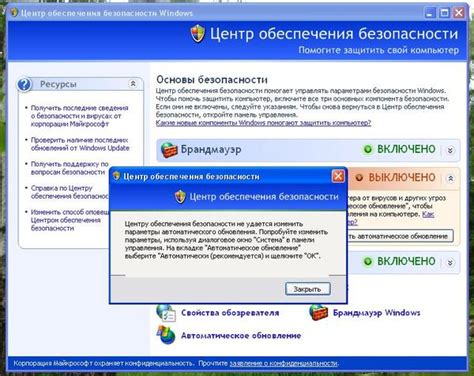
Task: Click the green ВКЛЮЧЕНО status of Брандмауэр
Action: coord(406,149)
